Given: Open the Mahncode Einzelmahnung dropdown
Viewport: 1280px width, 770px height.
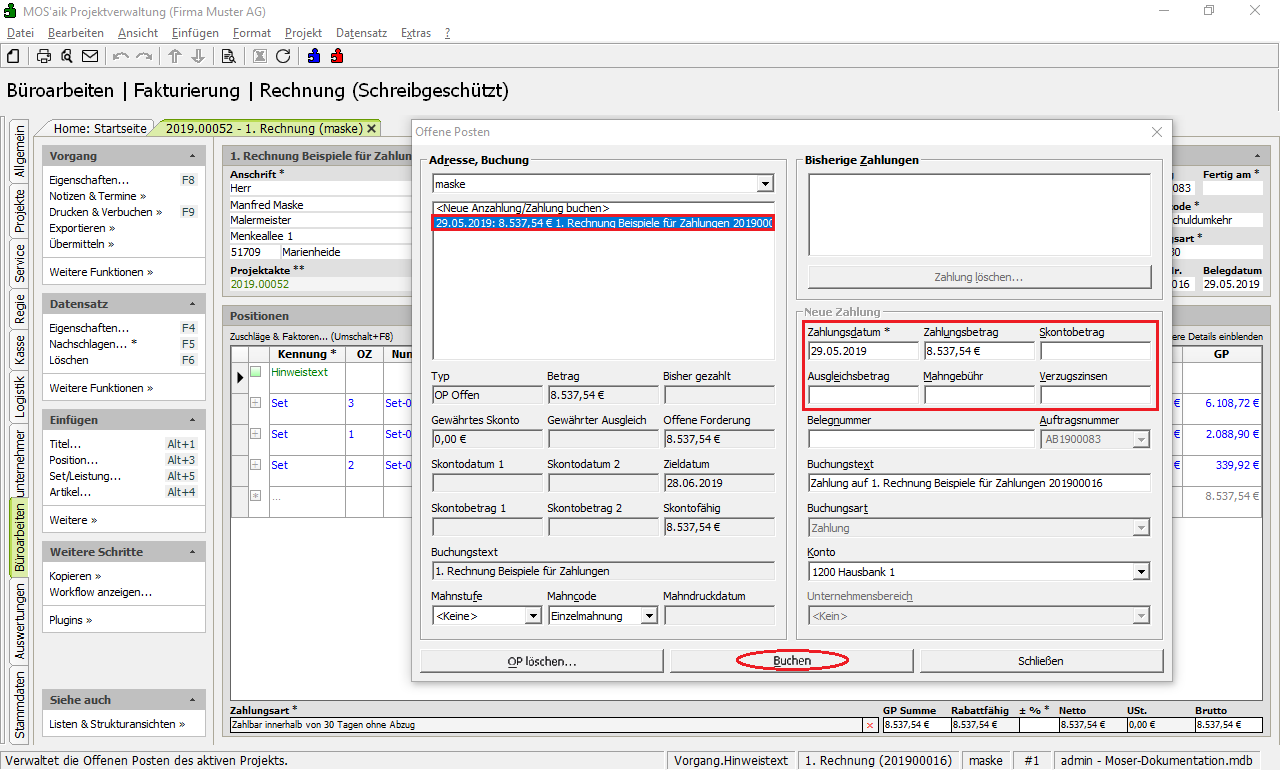Looking at the screenshot, I should (649, 616).
